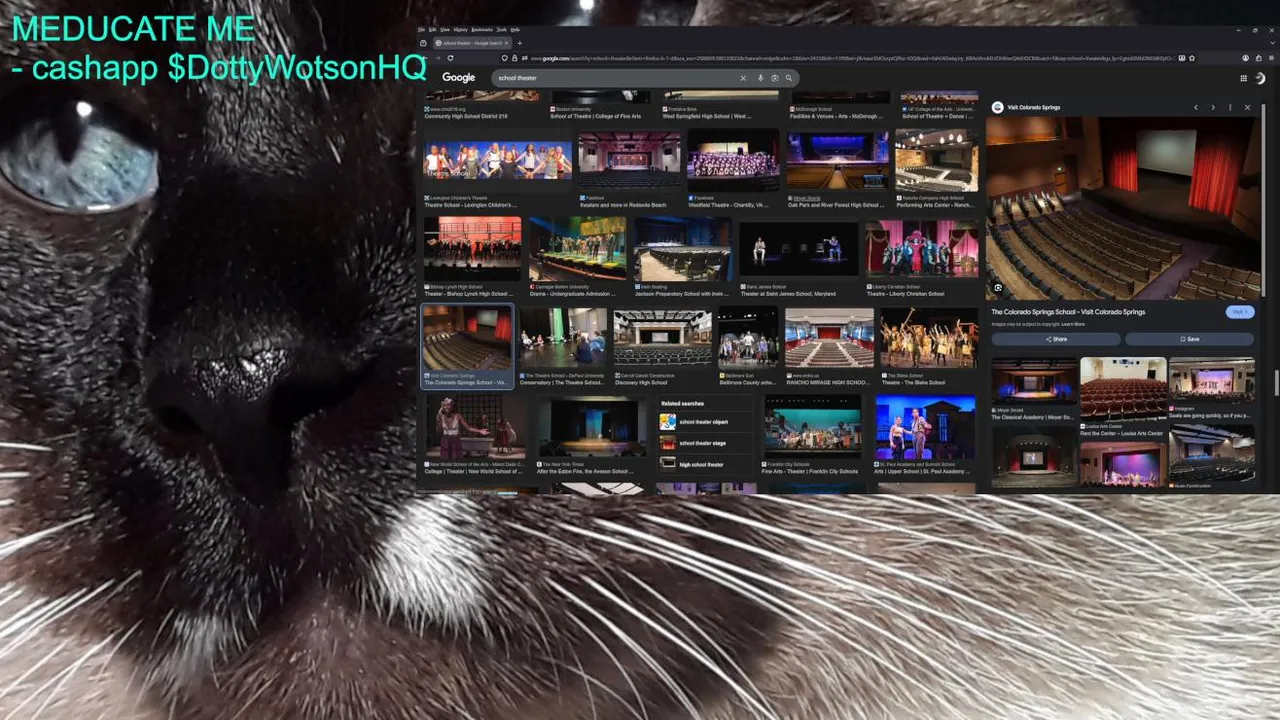Open the Discovery High School thumbnail
The image size is (1280, 720).
[662, 338]
